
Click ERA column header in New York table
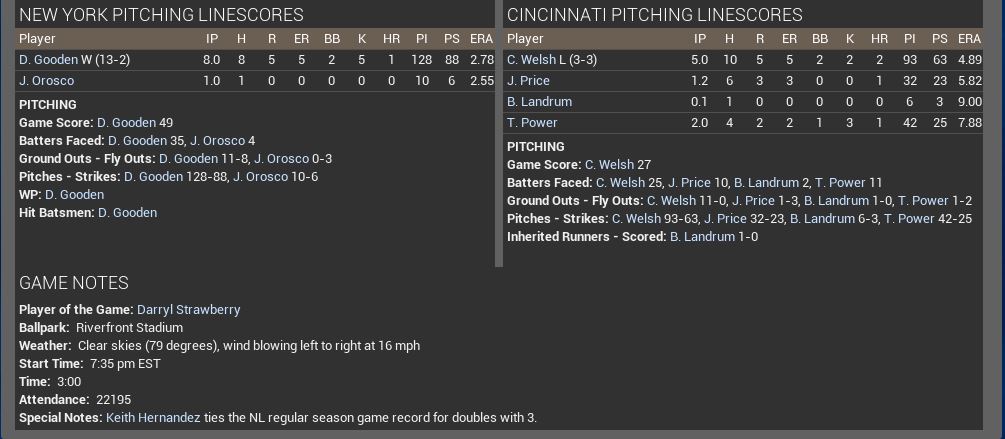pyautogui.click(x=481, y=39)
